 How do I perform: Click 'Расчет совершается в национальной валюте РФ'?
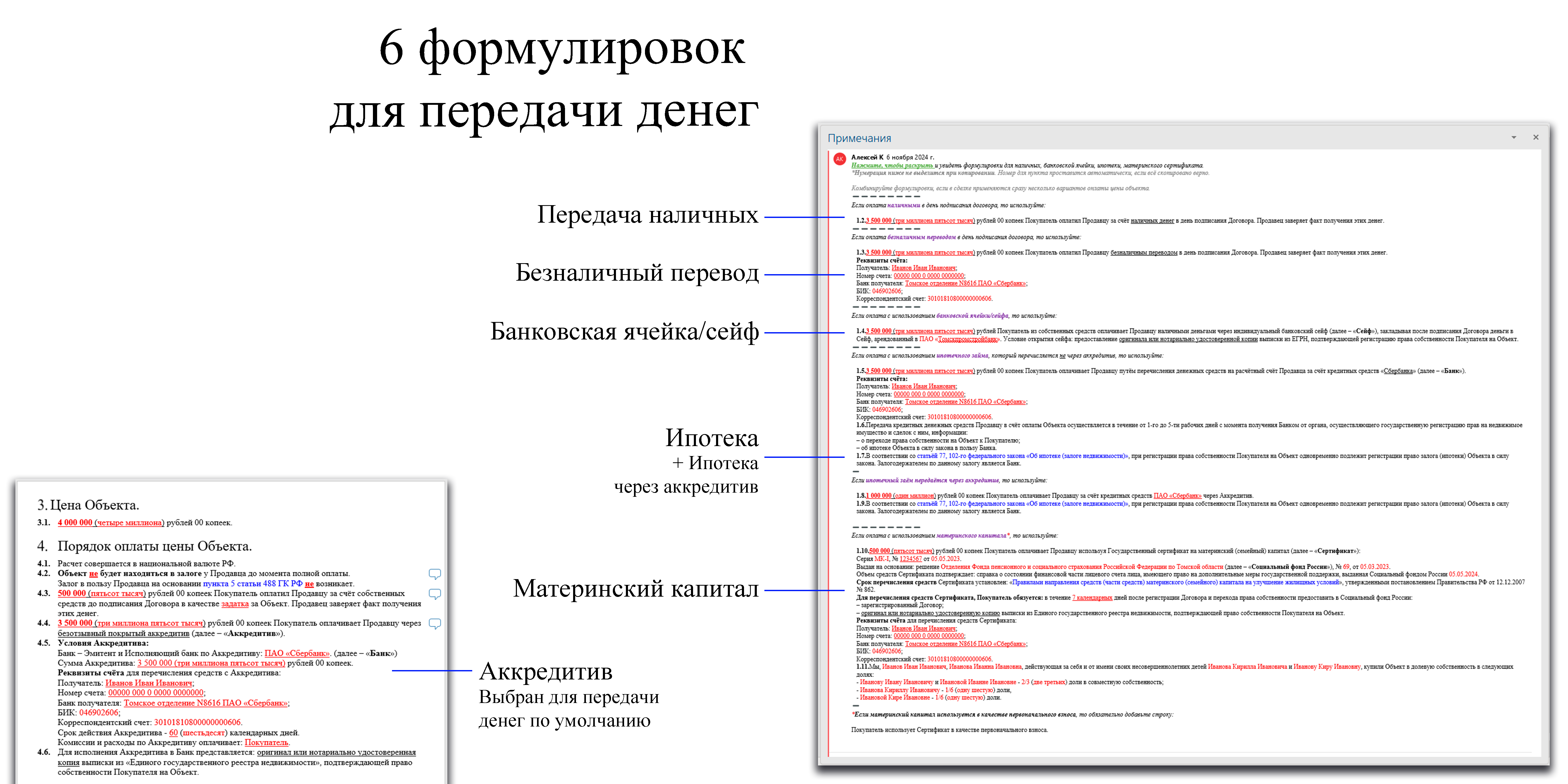(146, 564)
